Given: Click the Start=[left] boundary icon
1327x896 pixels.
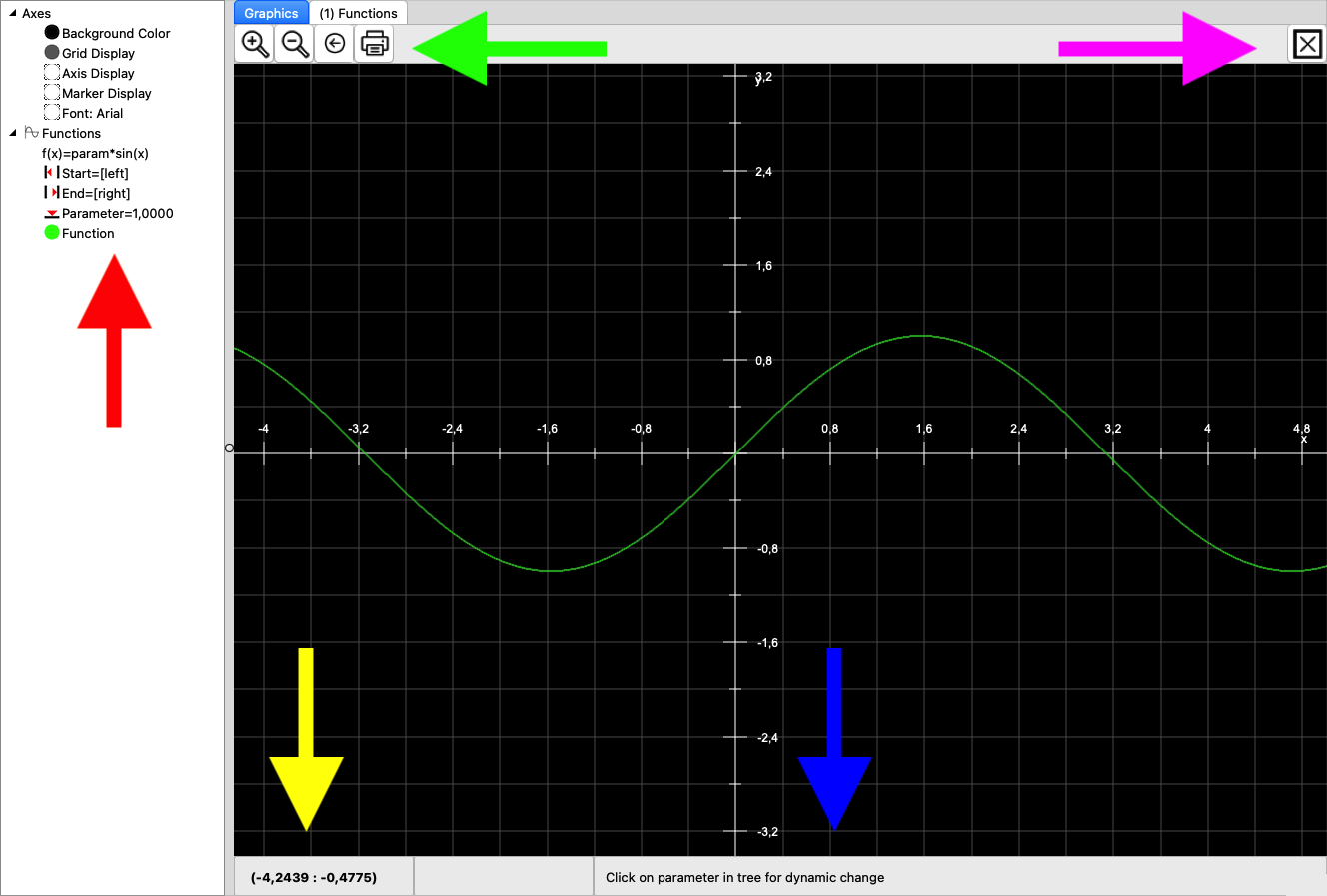Looking at the screenshot, I should (51, 173).
